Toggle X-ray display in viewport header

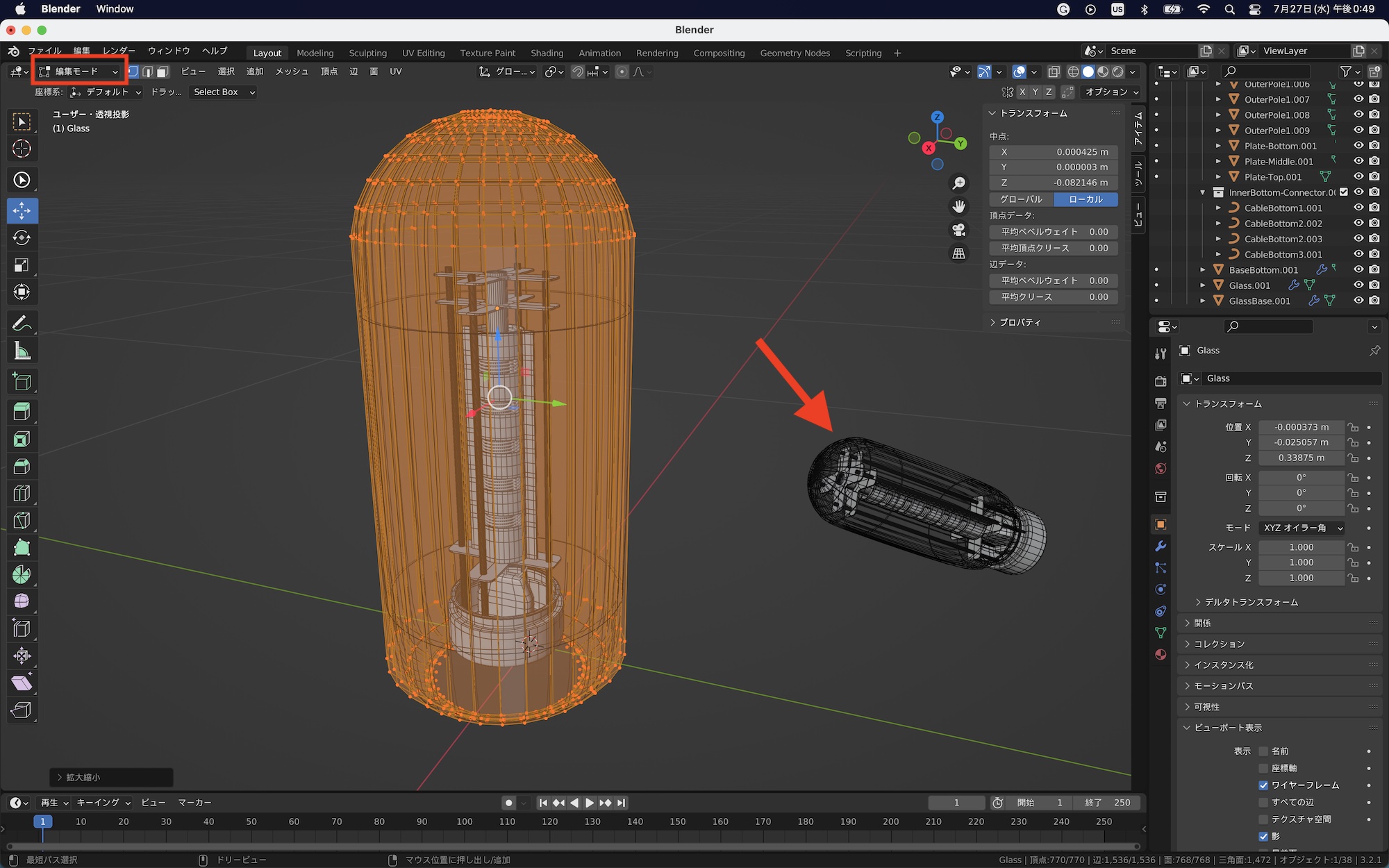click(1054, 72)
